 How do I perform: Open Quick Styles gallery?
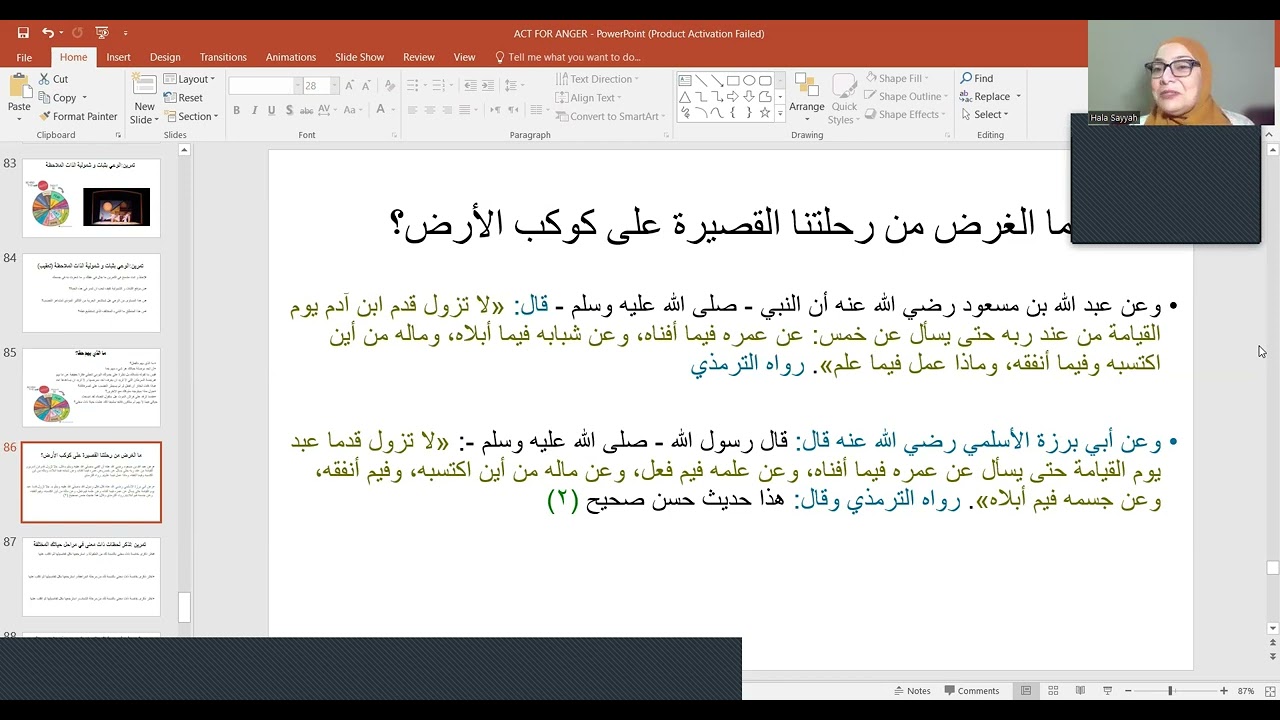click(844, 99)
